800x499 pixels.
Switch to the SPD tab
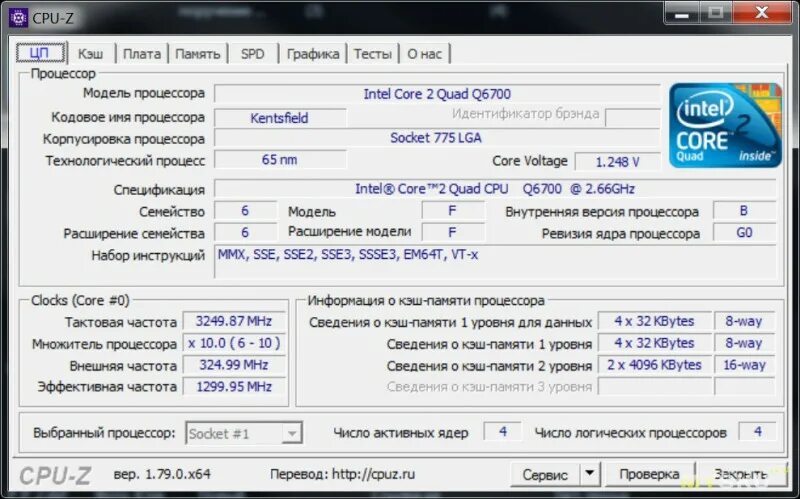(x=253, y=54)
